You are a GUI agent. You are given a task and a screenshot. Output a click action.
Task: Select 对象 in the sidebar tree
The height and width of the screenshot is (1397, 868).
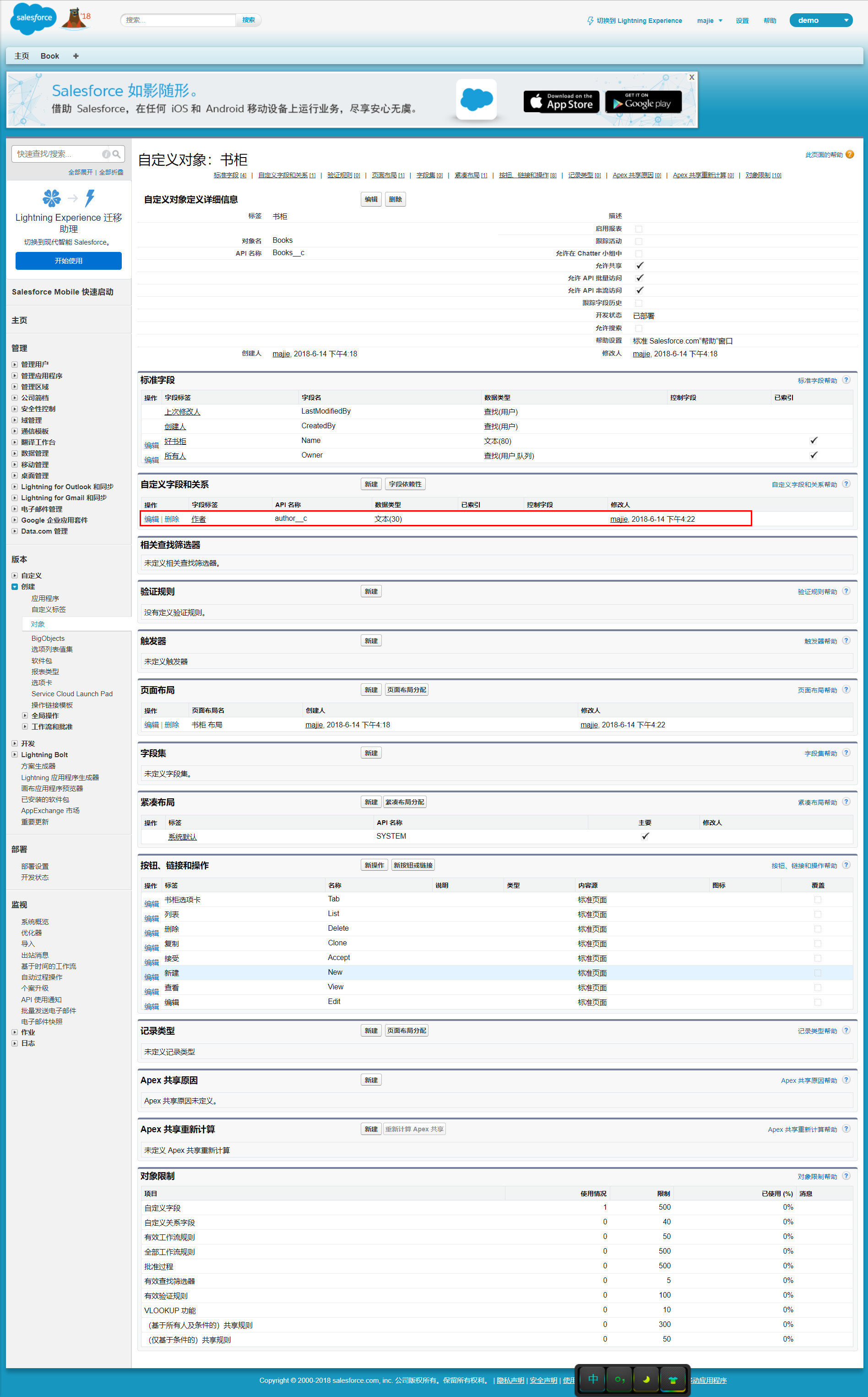pos(38,623)
